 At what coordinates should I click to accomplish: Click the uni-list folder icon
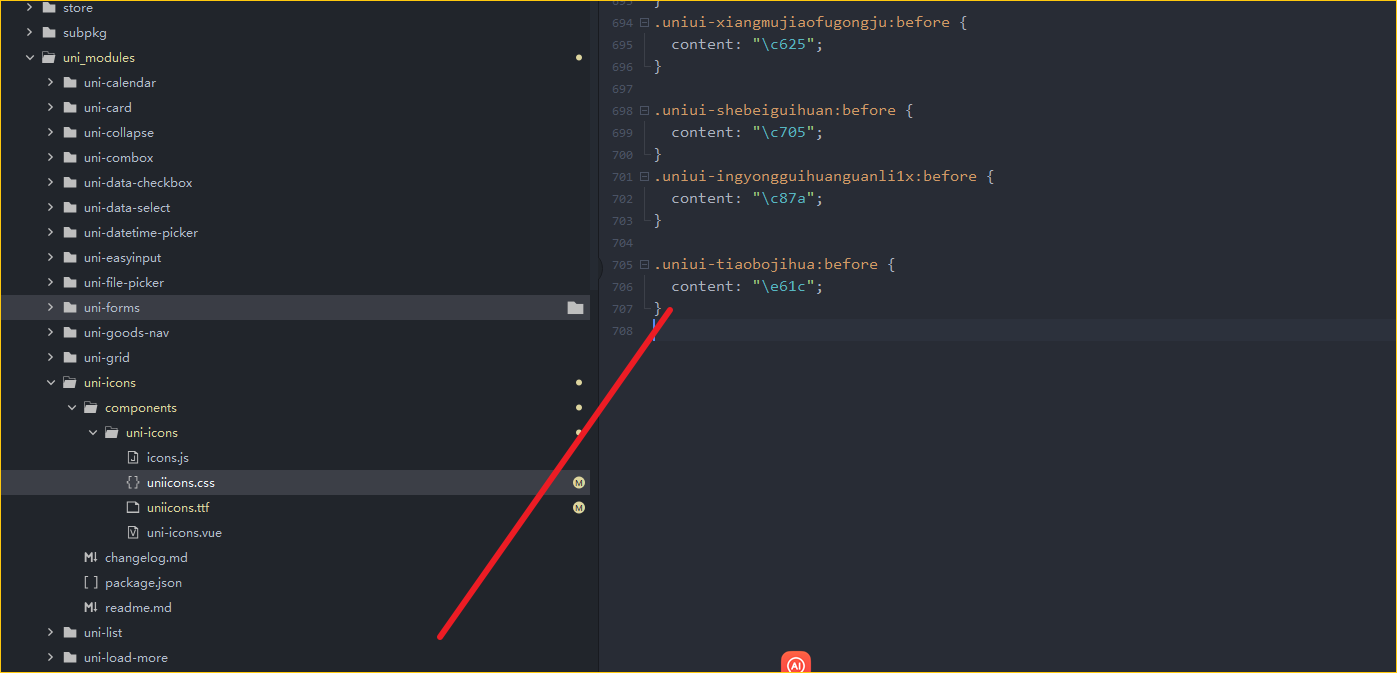point(69,633)
